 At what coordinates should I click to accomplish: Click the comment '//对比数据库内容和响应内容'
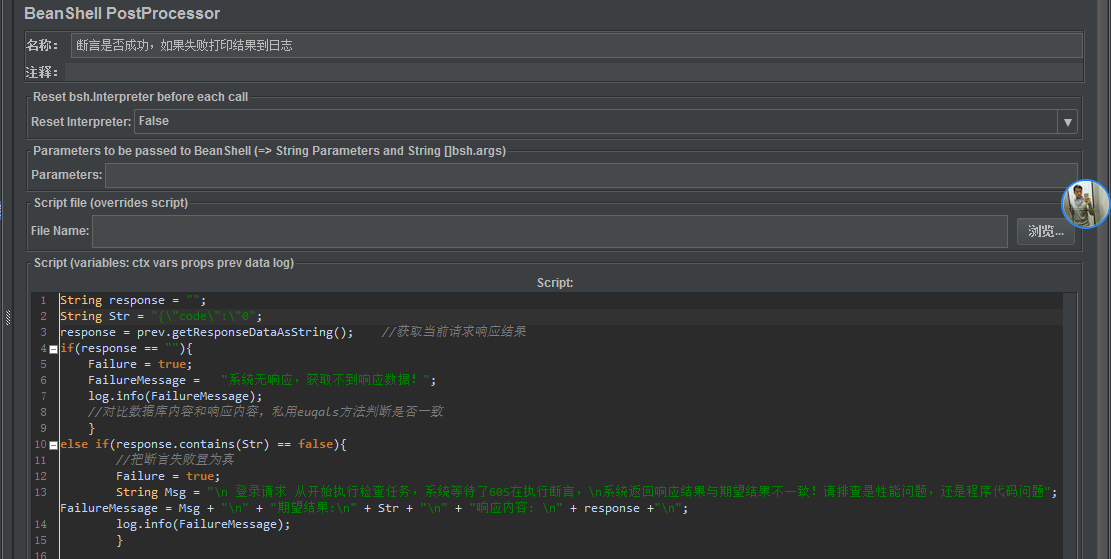click(266, 412)
